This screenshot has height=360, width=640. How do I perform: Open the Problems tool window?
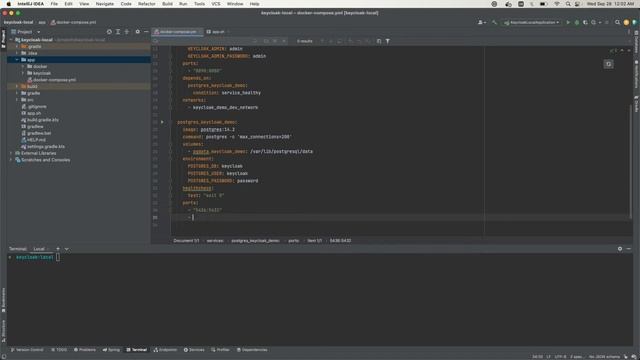(85, 350)
